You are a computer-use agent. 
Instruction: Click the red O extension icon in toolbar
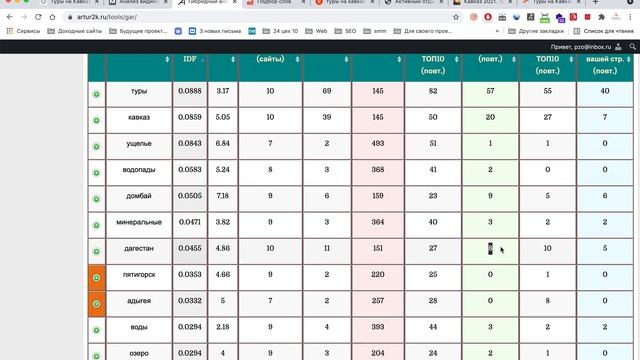488,17
